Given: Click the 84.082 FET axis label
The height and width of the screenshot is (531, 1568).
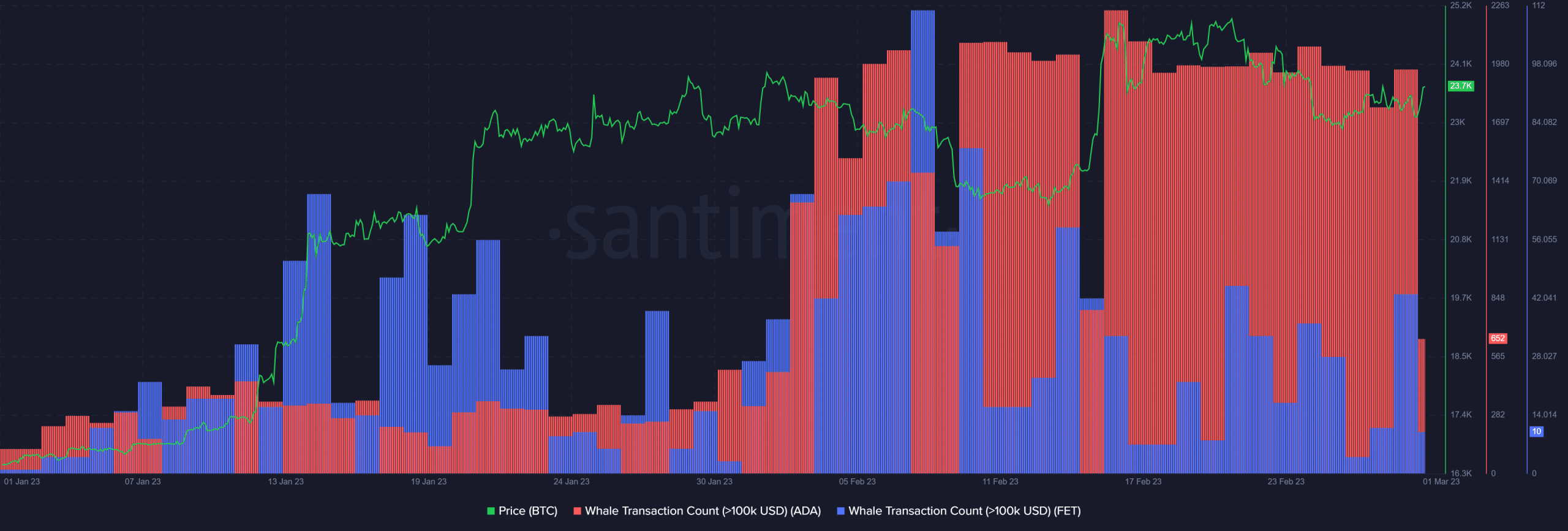Looking at the screenshot, I should coord(1544,122).
